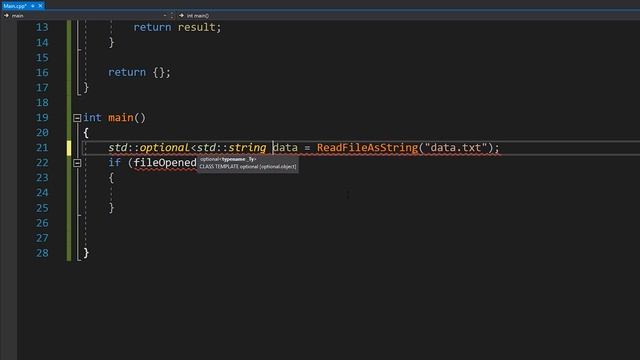Viewport: 640px width, 360px height.
Task: Click the 'return' keyword on line 13
Action: [152, 27]
